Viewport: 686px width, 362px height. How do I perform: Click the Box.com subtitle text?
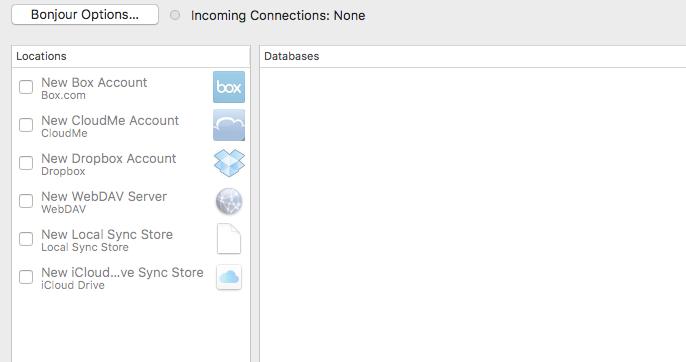click(63, 95)
